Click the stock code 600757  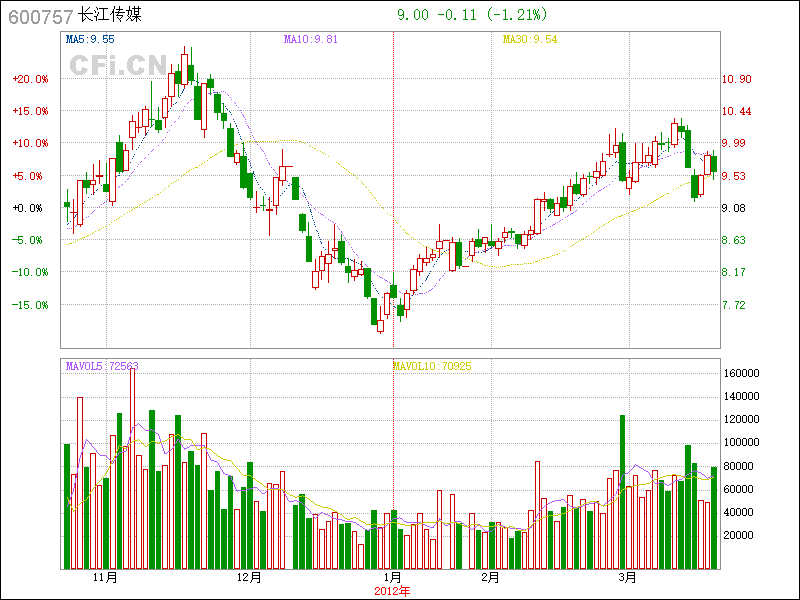(40, 16)
